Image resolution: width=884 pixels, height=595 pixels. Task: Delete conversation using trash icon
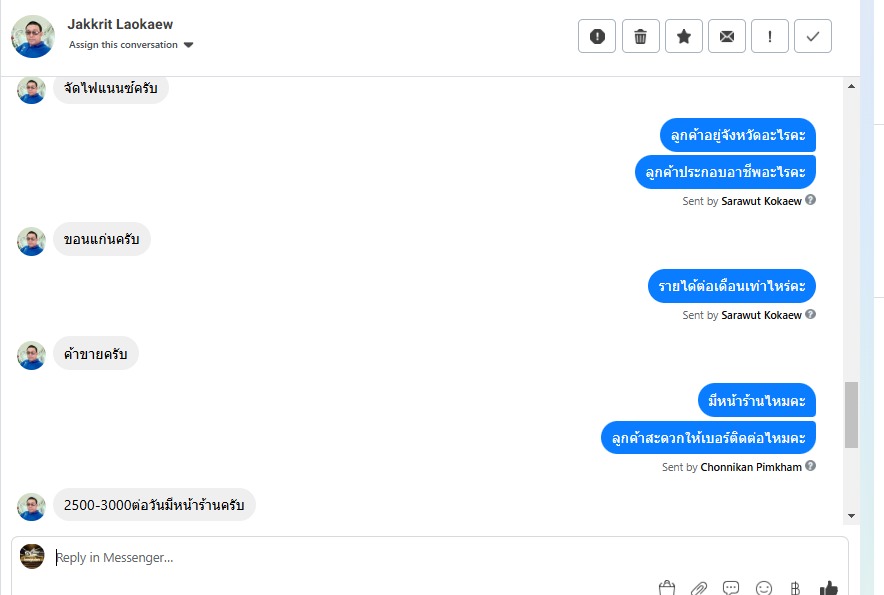click(640, 36)
